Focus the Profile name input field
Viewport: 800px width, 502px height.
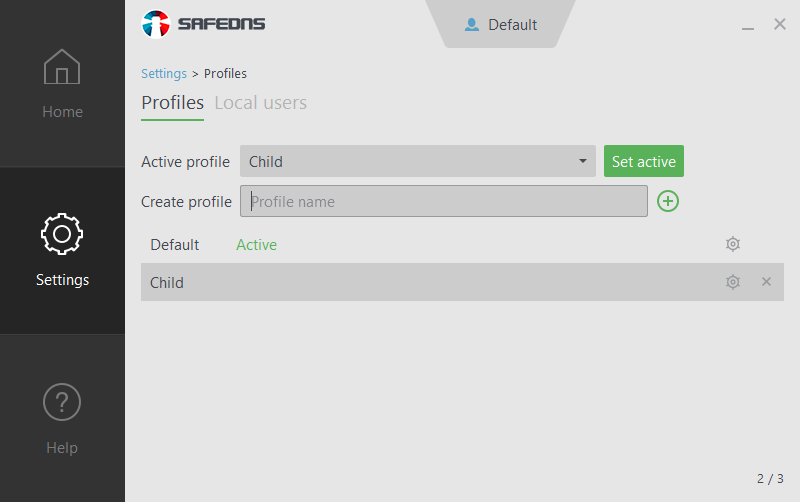444,201
